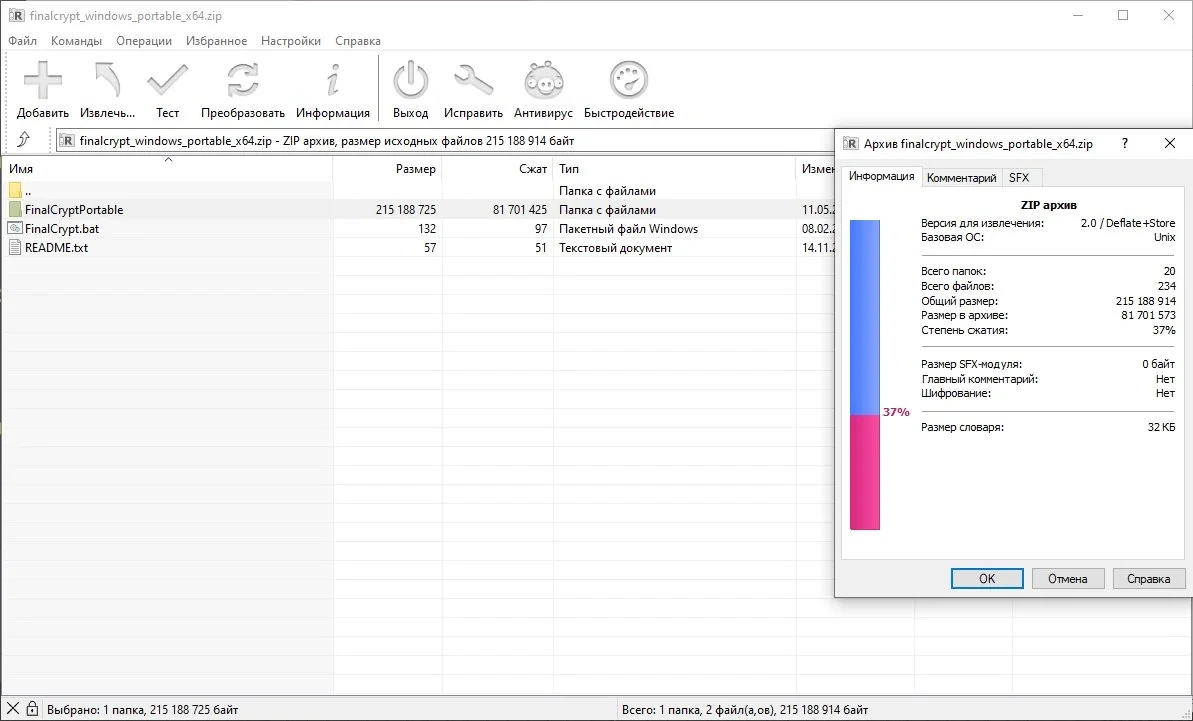Click the Извлечь (Extract) toolbar icon
This screenshot has width=1193, height=721.
(x=107, y=81)
